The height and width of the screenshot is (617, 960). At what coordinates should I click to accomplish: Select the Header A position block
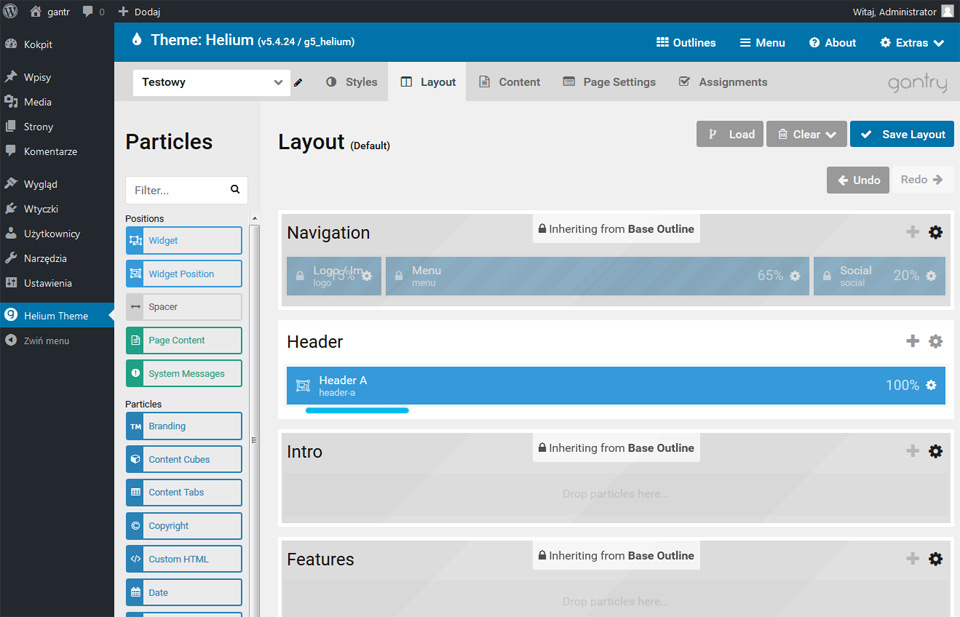tap(616, 386)
